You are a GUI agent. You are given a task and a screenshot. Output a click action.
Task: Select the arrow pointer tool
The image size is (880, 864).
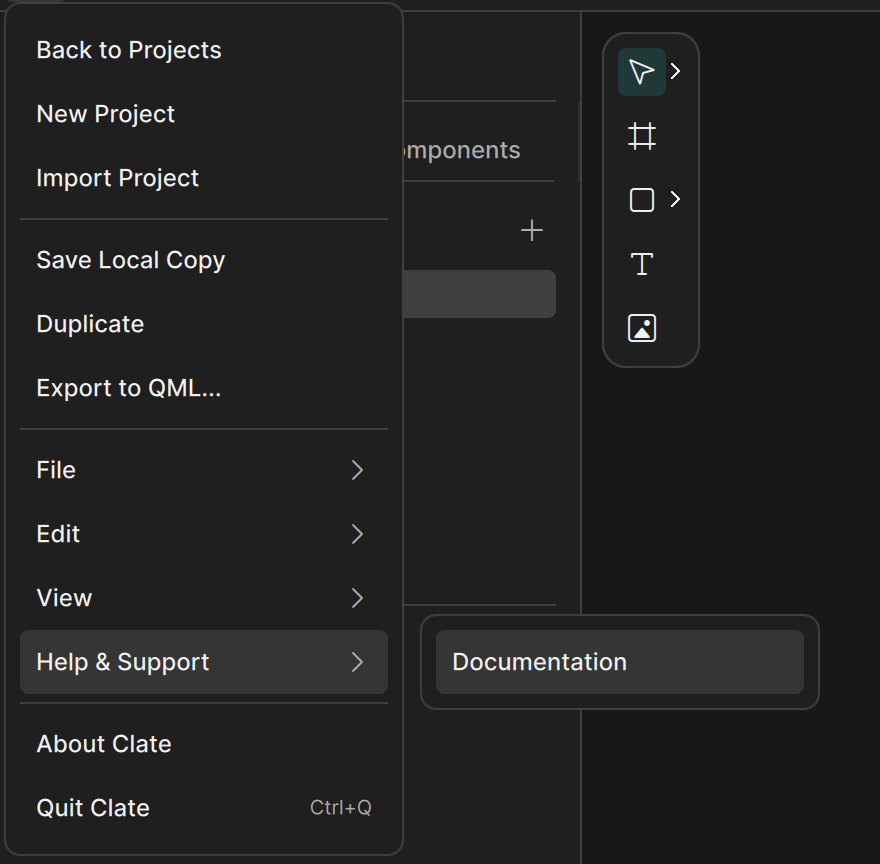point(641,72)
